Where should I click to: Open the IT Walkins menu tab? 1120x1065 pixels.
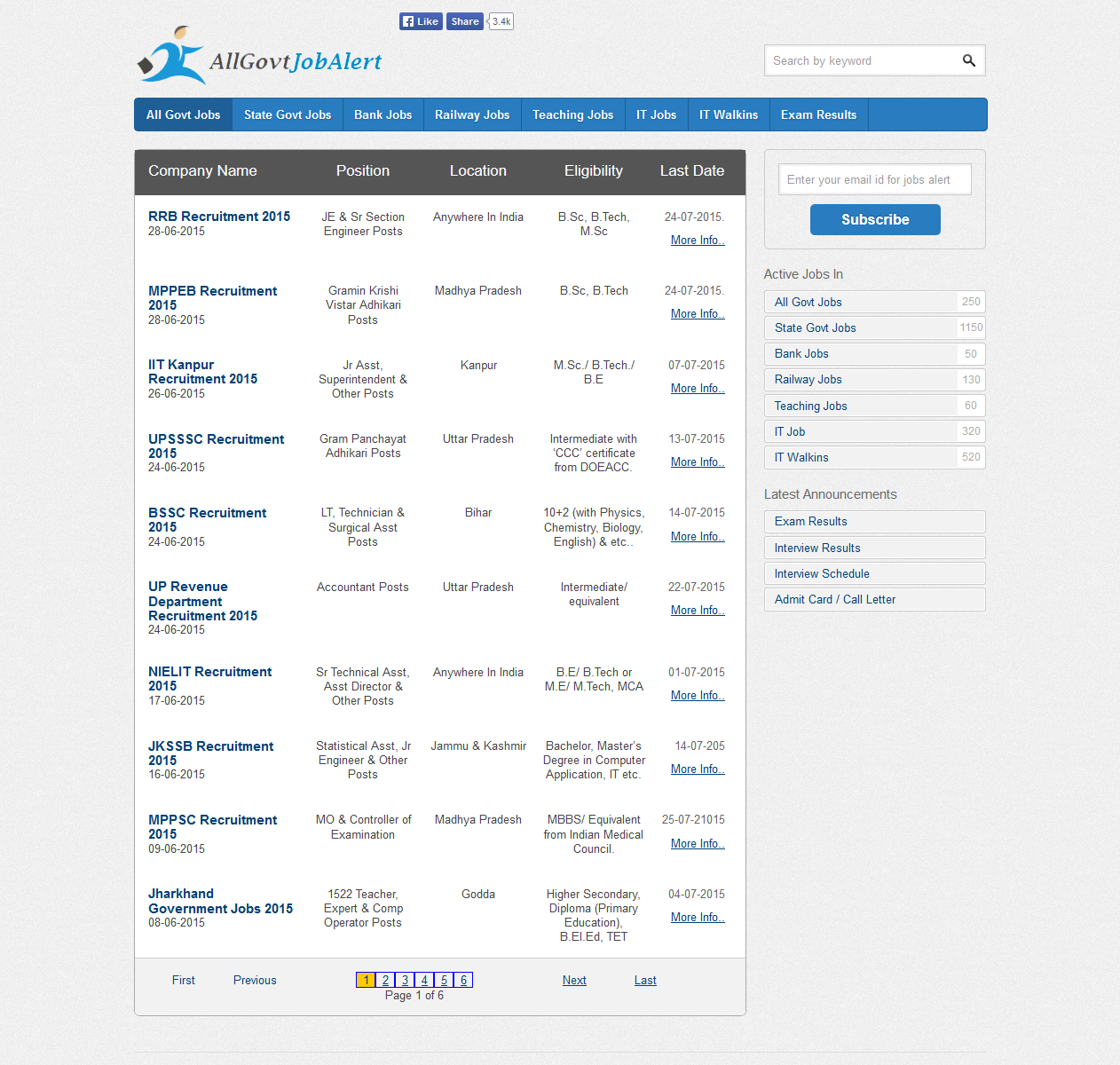click(729, 114)
